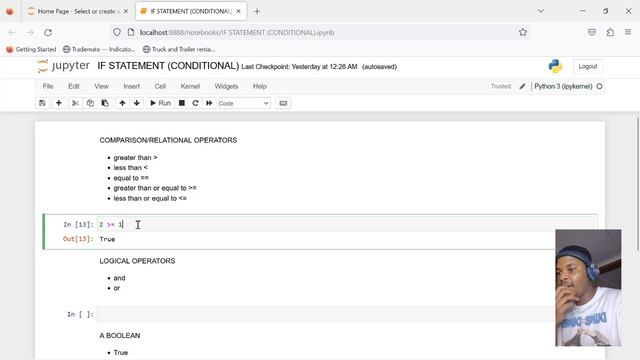The height and width of the screenshot is (360, 640).
Task: Open the Pocket save icon
Action: tap(592, 32)
